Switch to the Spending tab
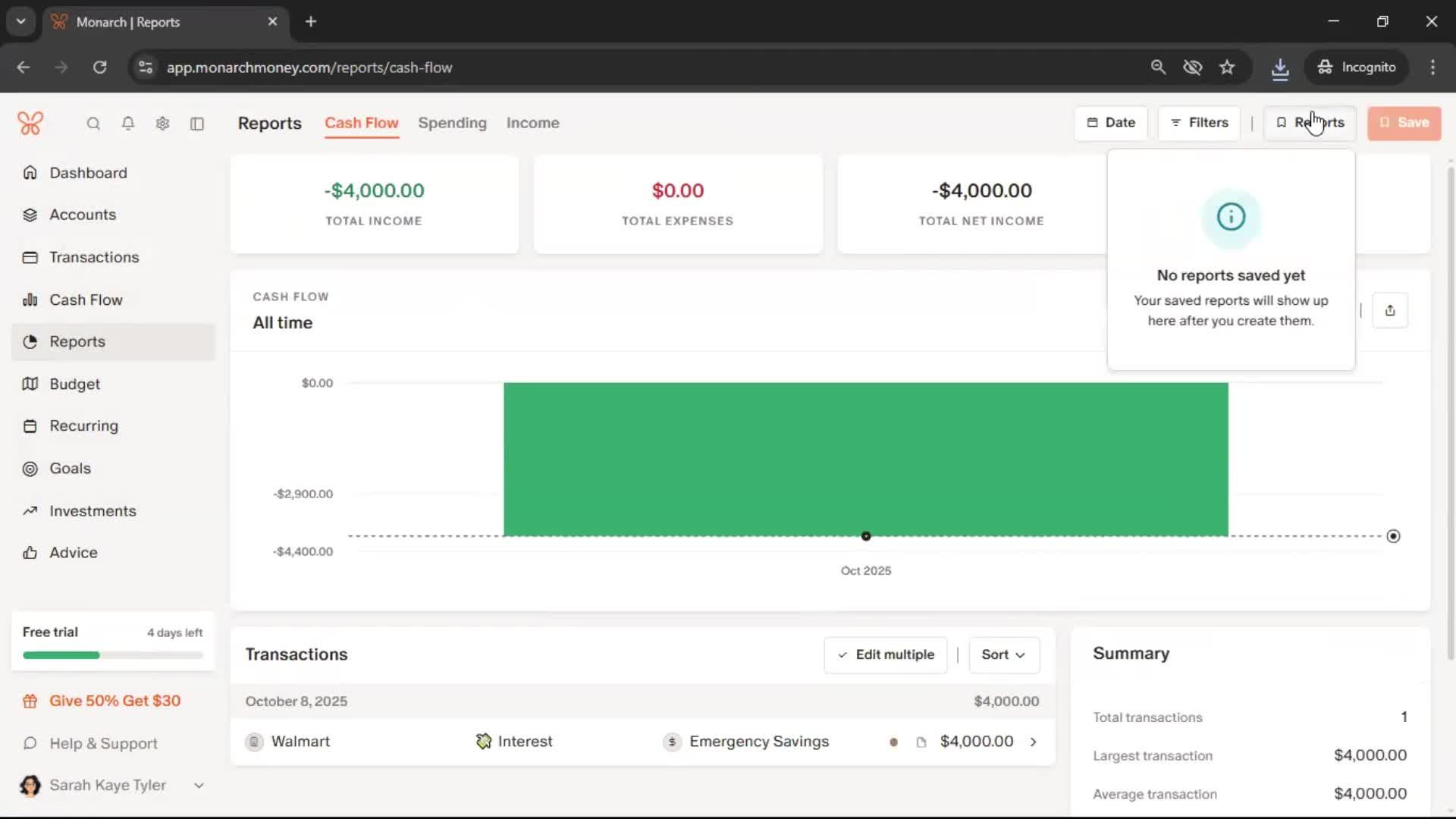1456x819 pixels. (x=452, y=123)
